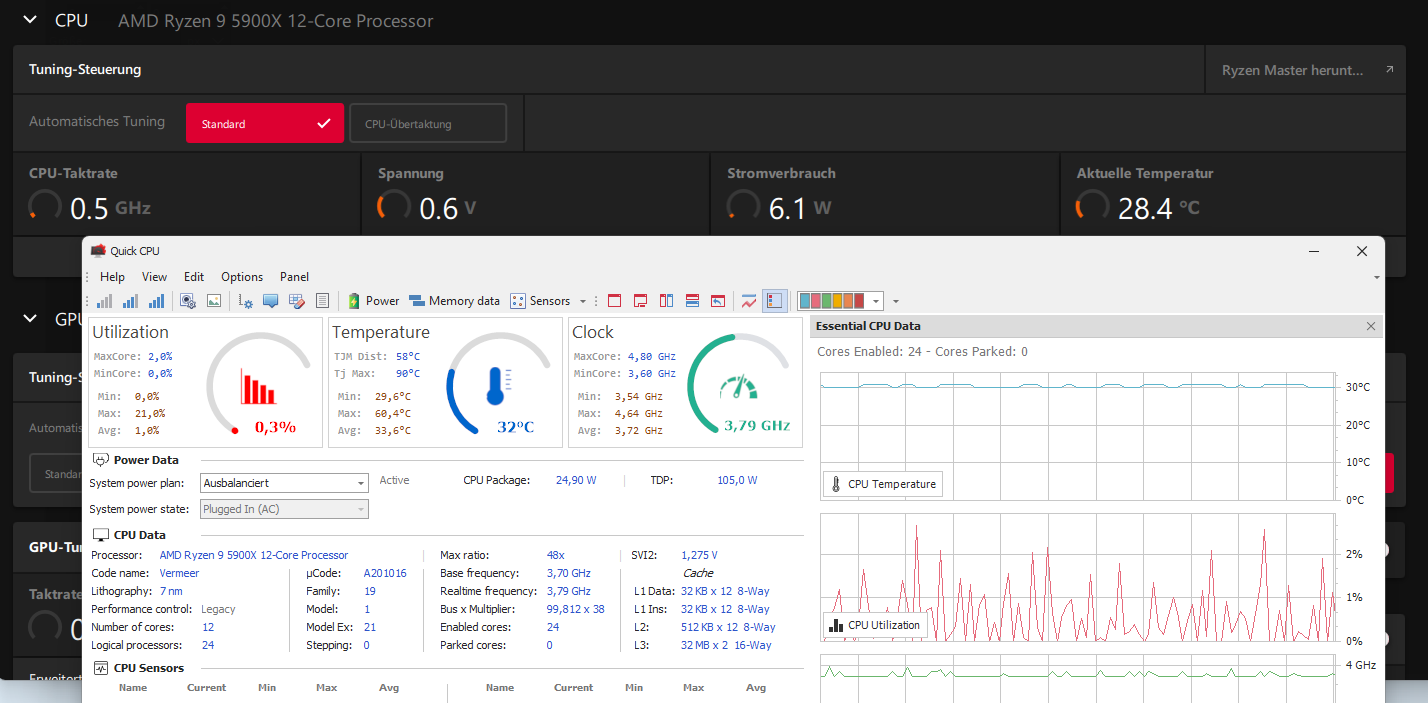Image resolution: width=1428 pixels, height=703 pixels.
Task: Open the Help menu
Action: pyautogui.click(x=112, y=277)
